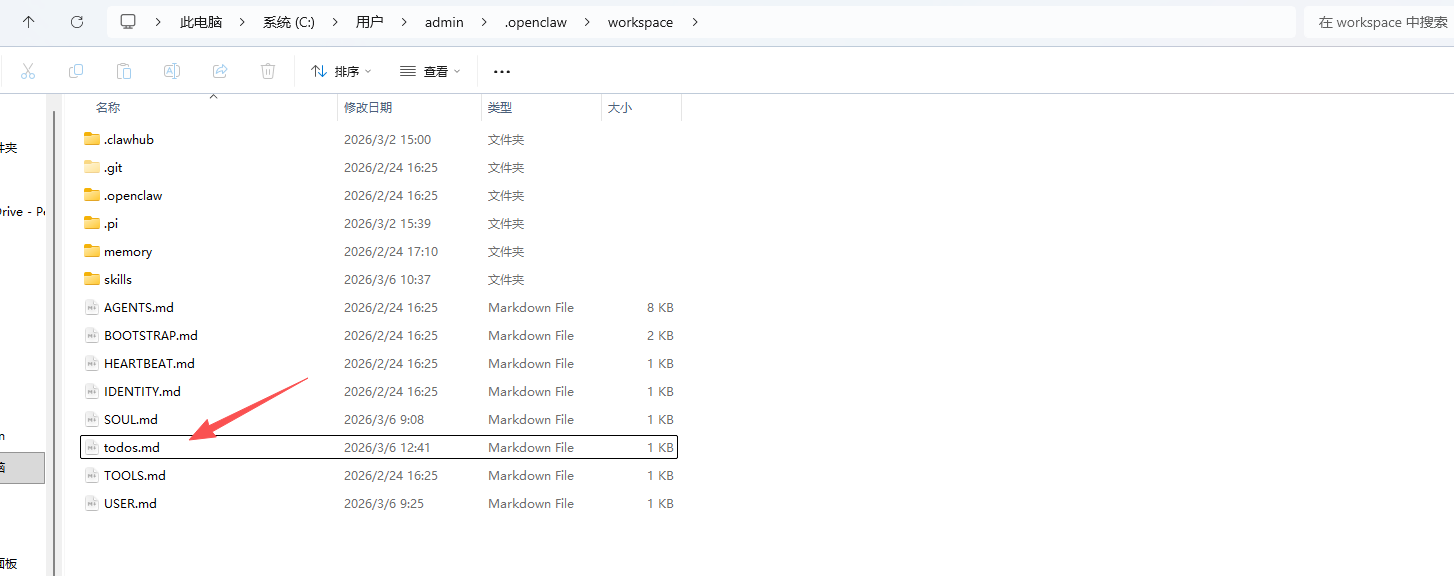The width and height of the screenshot is (1454, 576).
Task: Expand chevron after 系统 (C:) breadcrumb
Action: coord(335,22)
